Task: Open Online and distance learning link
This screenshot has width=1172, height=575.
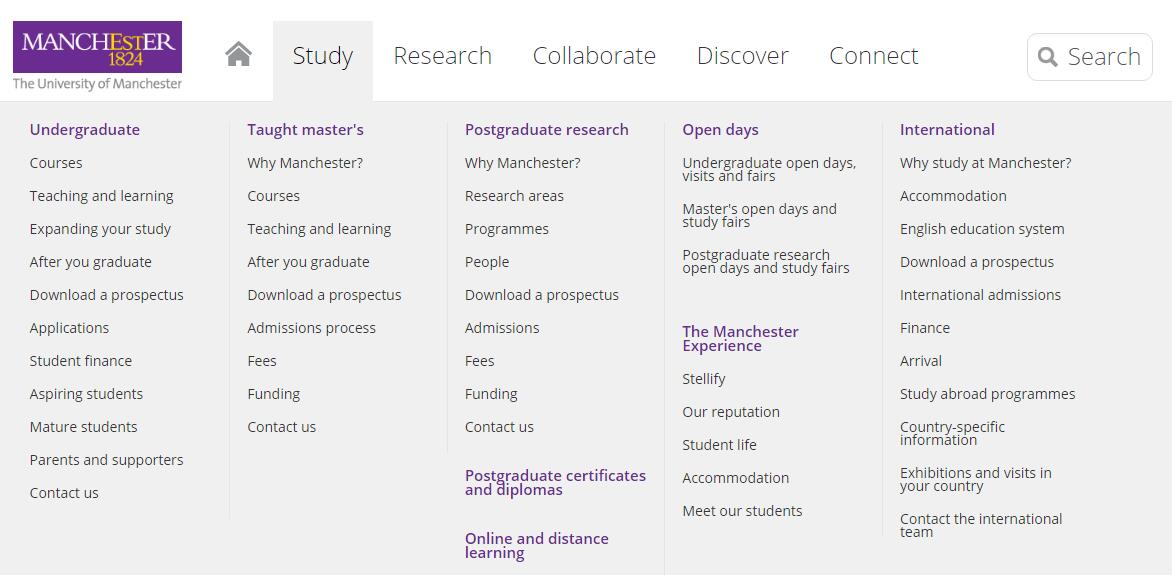Action: (x=537, y=546)
